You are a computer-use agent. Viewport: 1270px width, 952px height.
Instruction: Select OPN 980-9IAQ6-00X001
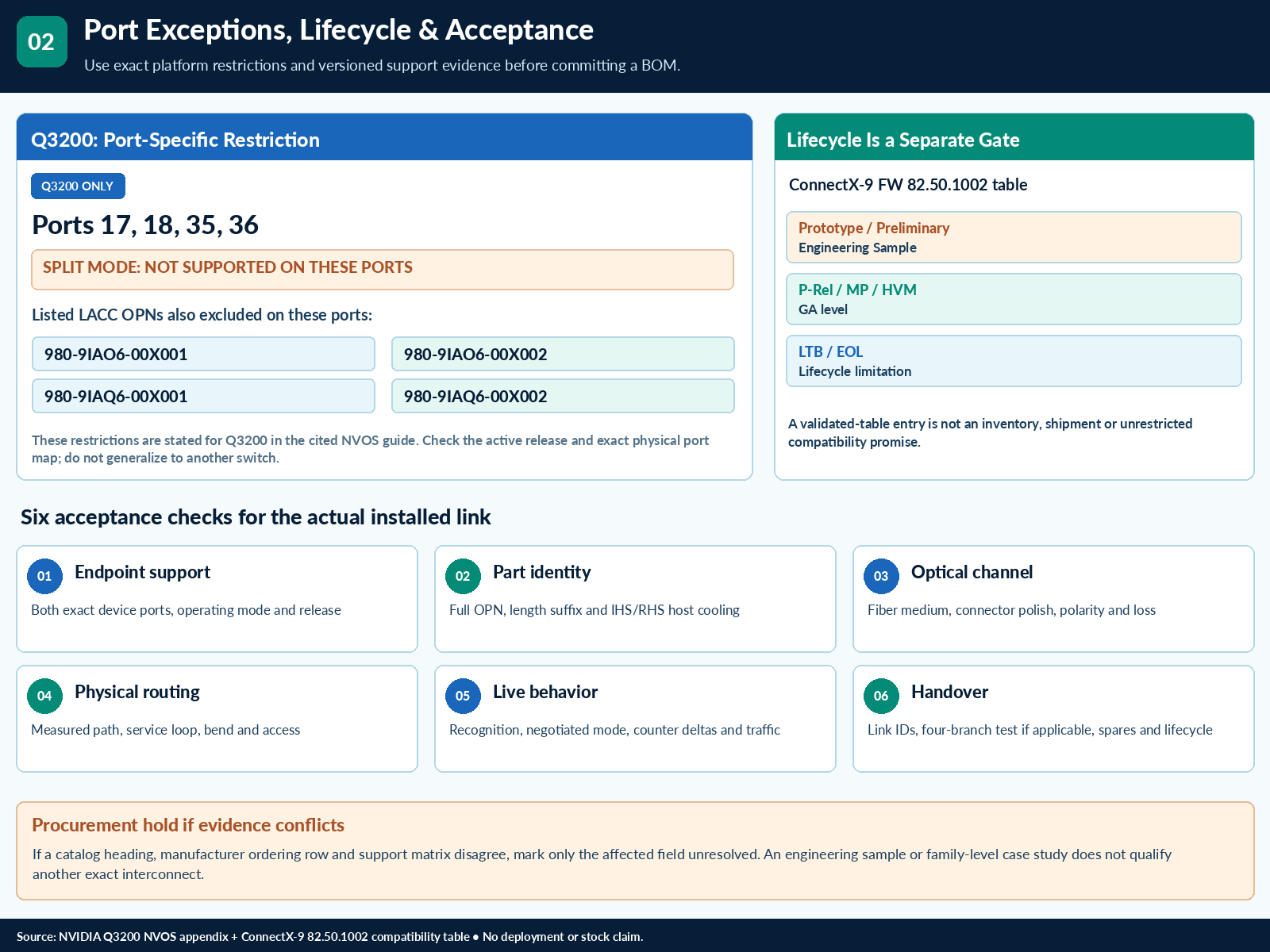click(203, 396)
